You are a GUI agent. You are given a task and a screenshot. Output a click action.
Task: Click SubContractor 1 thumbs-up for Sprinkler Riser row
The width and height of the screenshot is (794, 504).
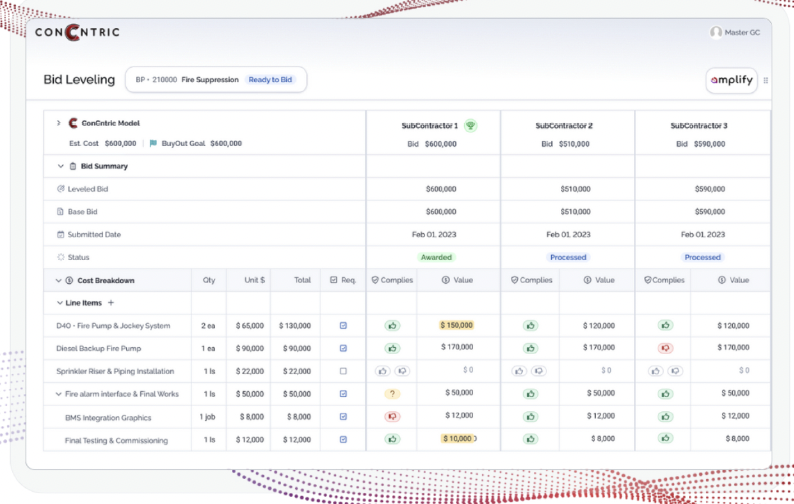[383, 370]
